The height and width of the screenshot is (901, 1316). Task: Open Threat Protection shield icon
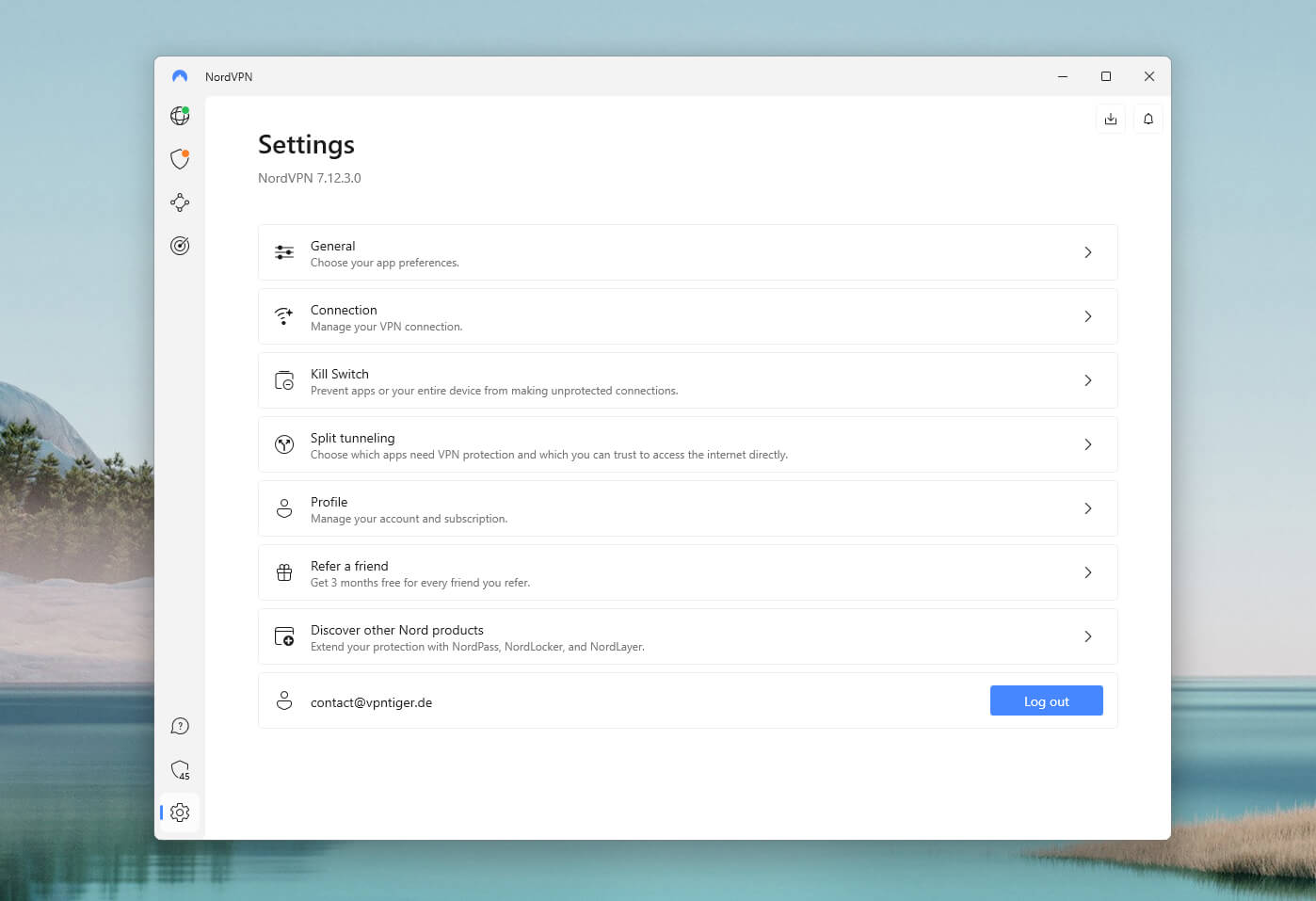(180, 158)
